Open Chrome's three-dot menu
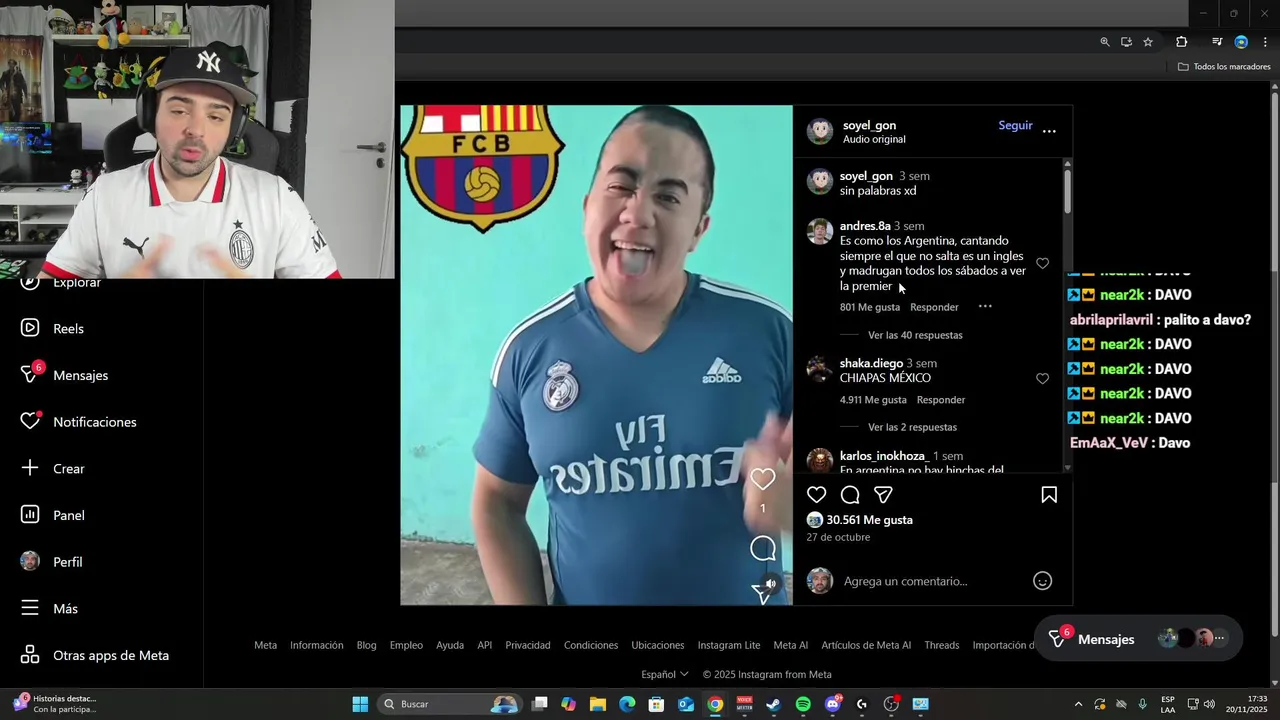Screen dimensions: 1280x720 point(1265,42)
